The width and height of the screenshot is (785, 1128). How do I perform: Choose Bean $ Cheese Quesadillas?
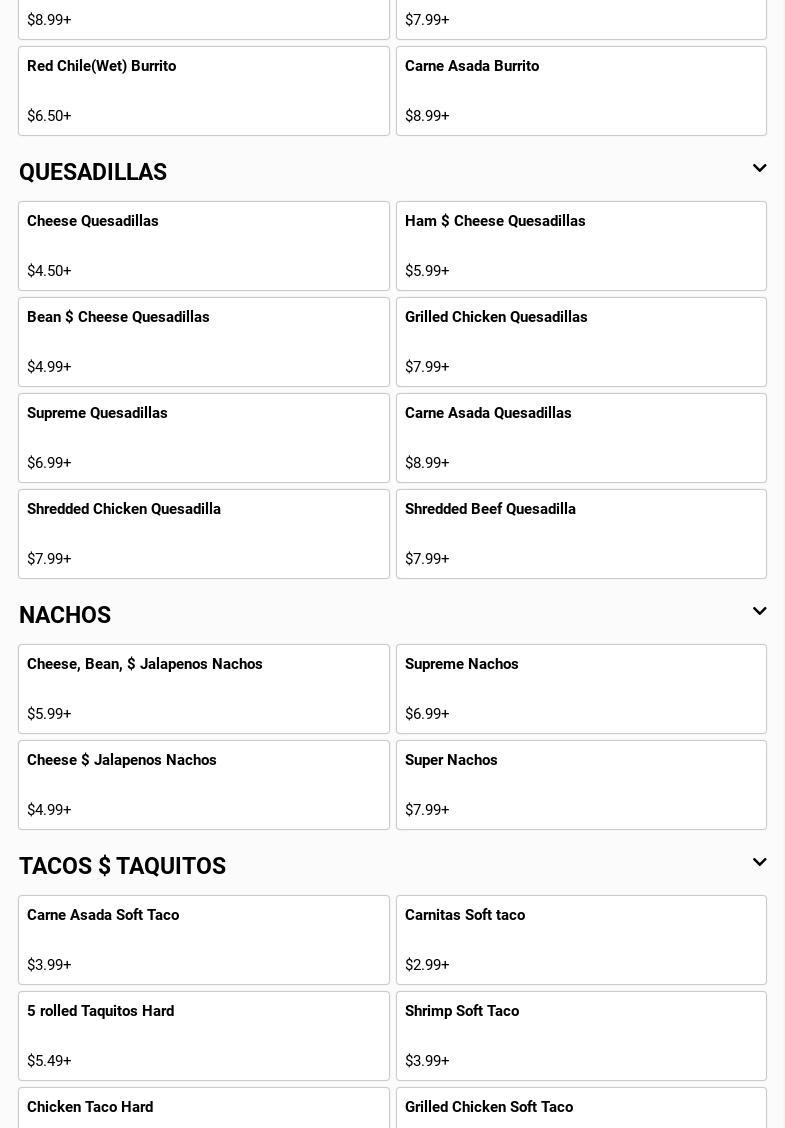coord(203,342)
